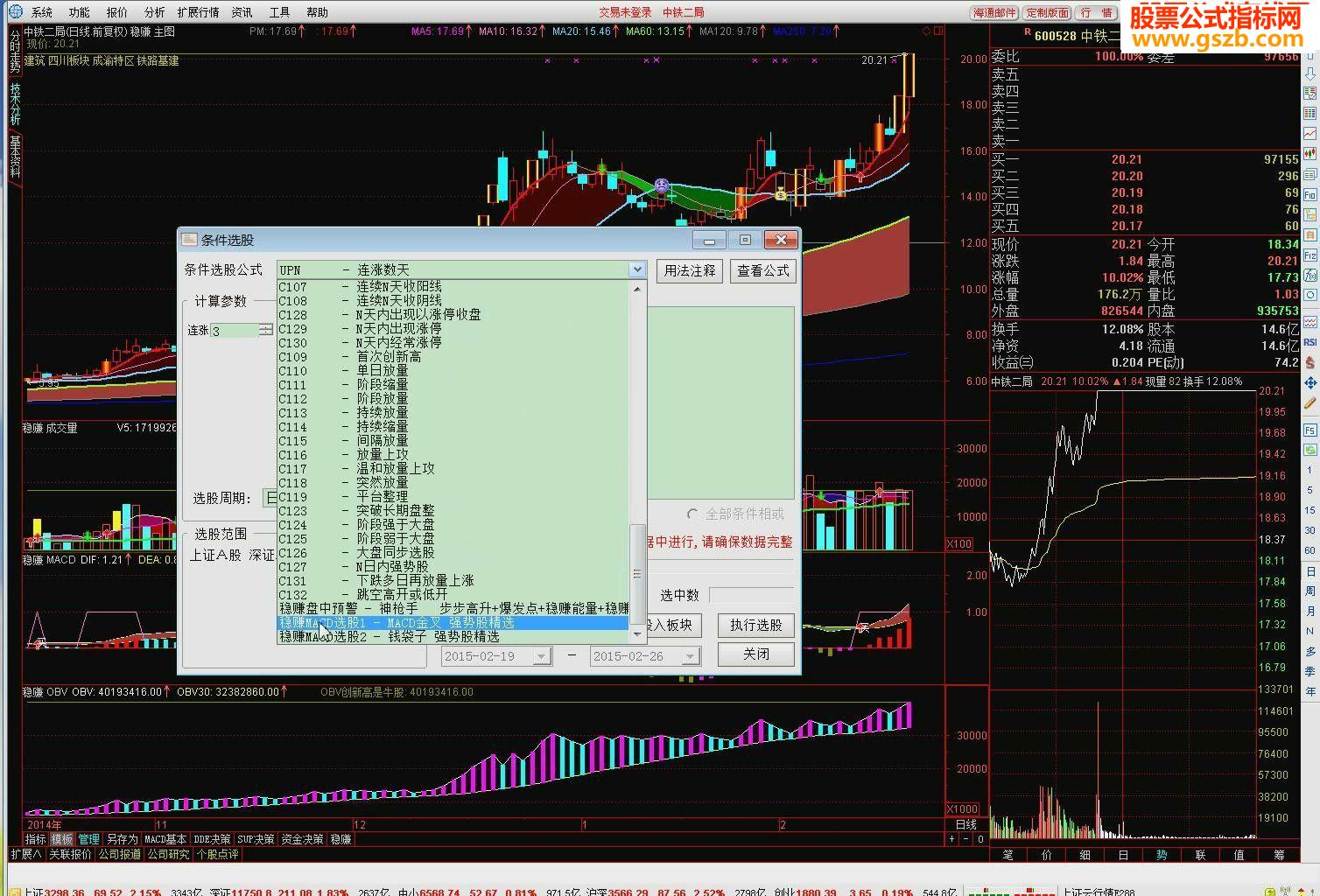Click the pencil drawing tool icon
The height and width of the screenshot is (896, 1320).
pyautogui.click(x=1310, y=402)
